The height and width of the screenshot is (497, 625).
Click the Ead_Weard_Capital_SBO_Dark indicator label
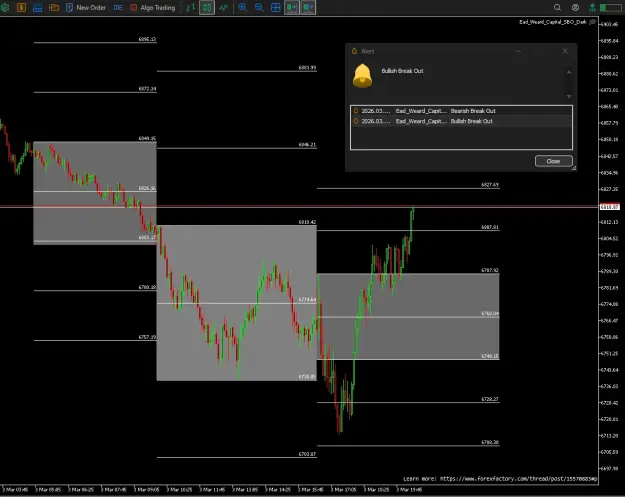tap(553, 22)
